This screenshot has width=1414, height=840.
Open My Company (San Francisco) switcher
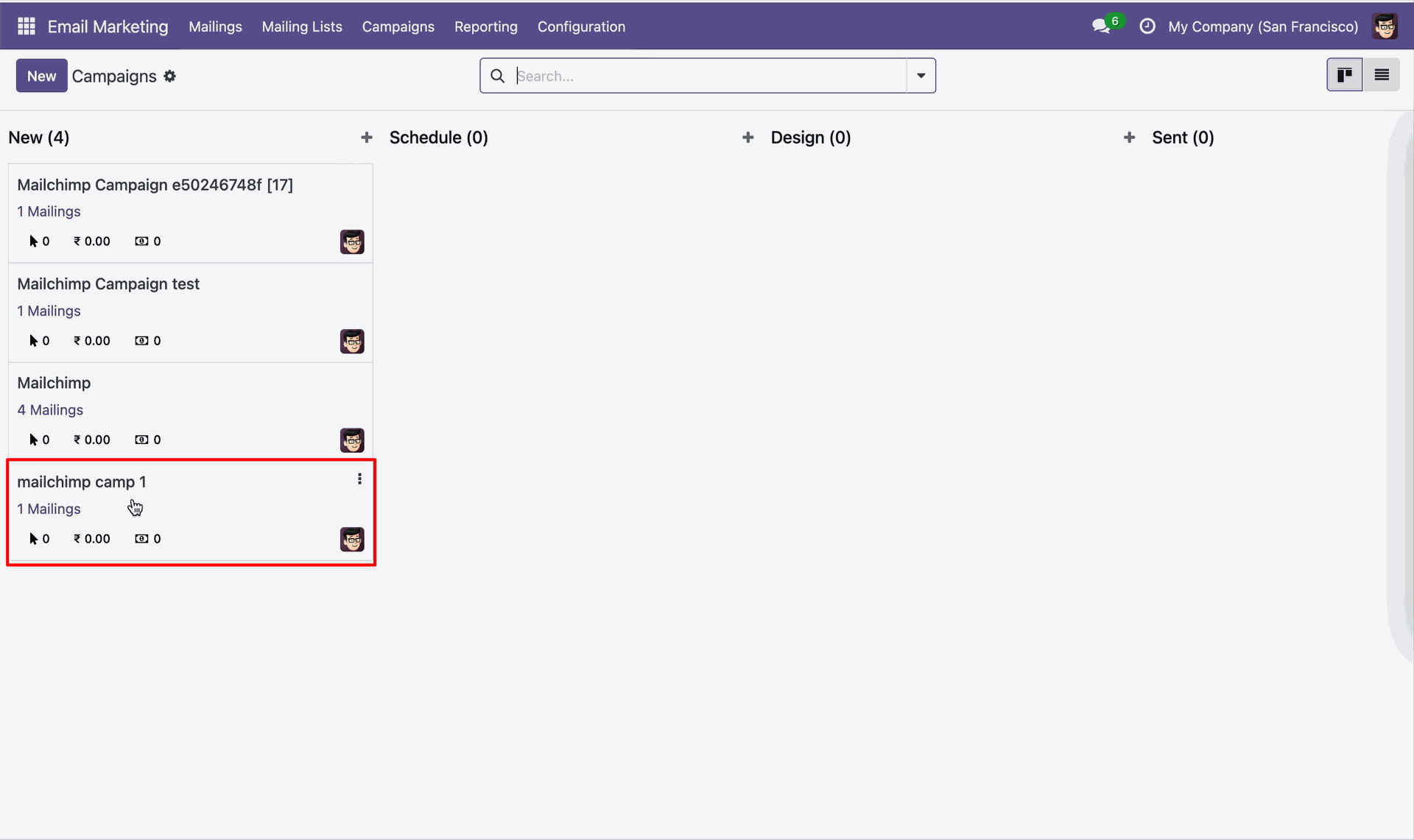click(1263, 27)
